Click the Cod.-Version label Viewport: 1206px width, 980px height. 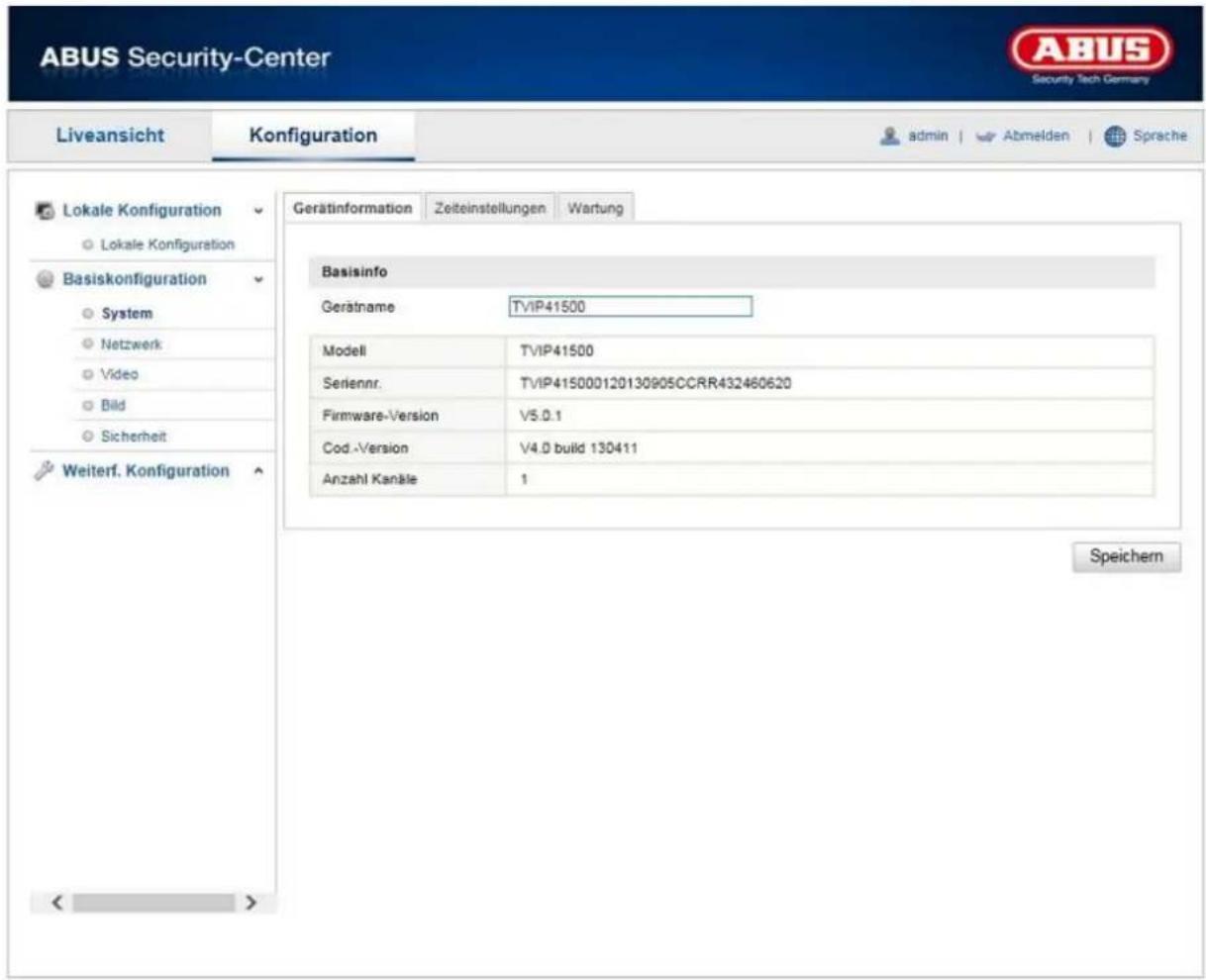[365, 448]
